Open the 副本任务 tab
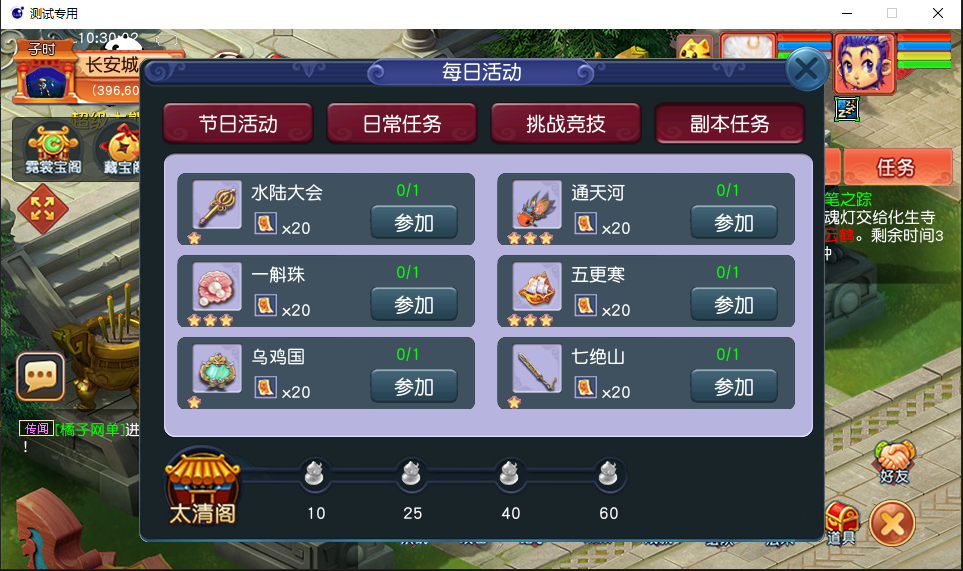The height and width of the screenshot is (571, 963). click(x=730, y=124)
